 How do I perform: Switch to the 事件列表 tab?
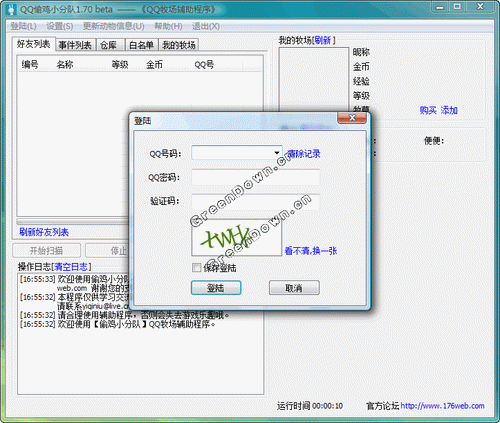[75, 45]
